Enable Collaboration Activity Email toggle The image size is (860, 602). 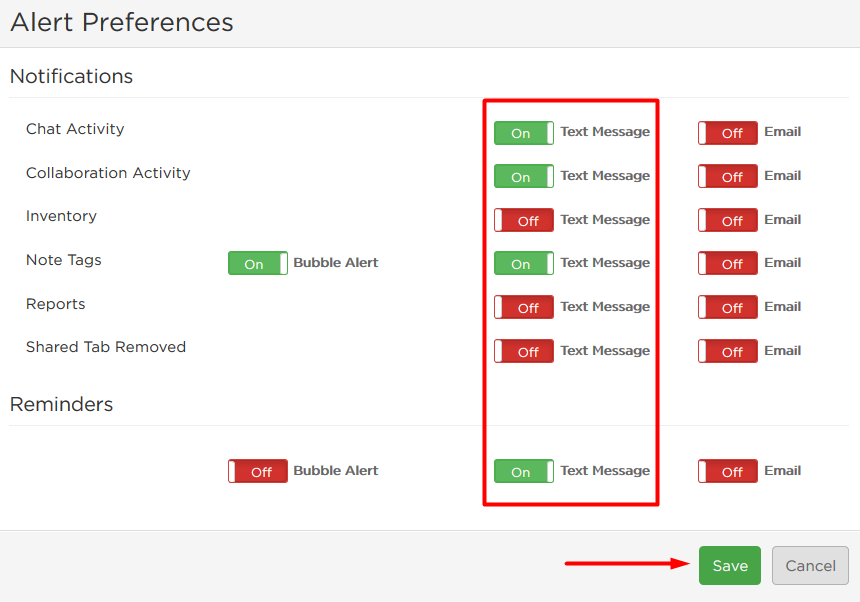(x=728, y=176)
